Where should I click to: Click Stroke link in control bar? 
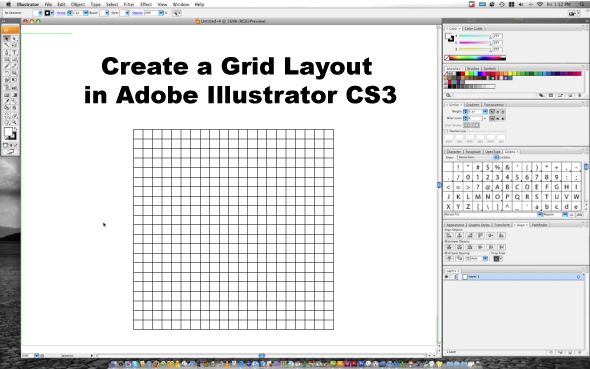click(x=61, y=13)
